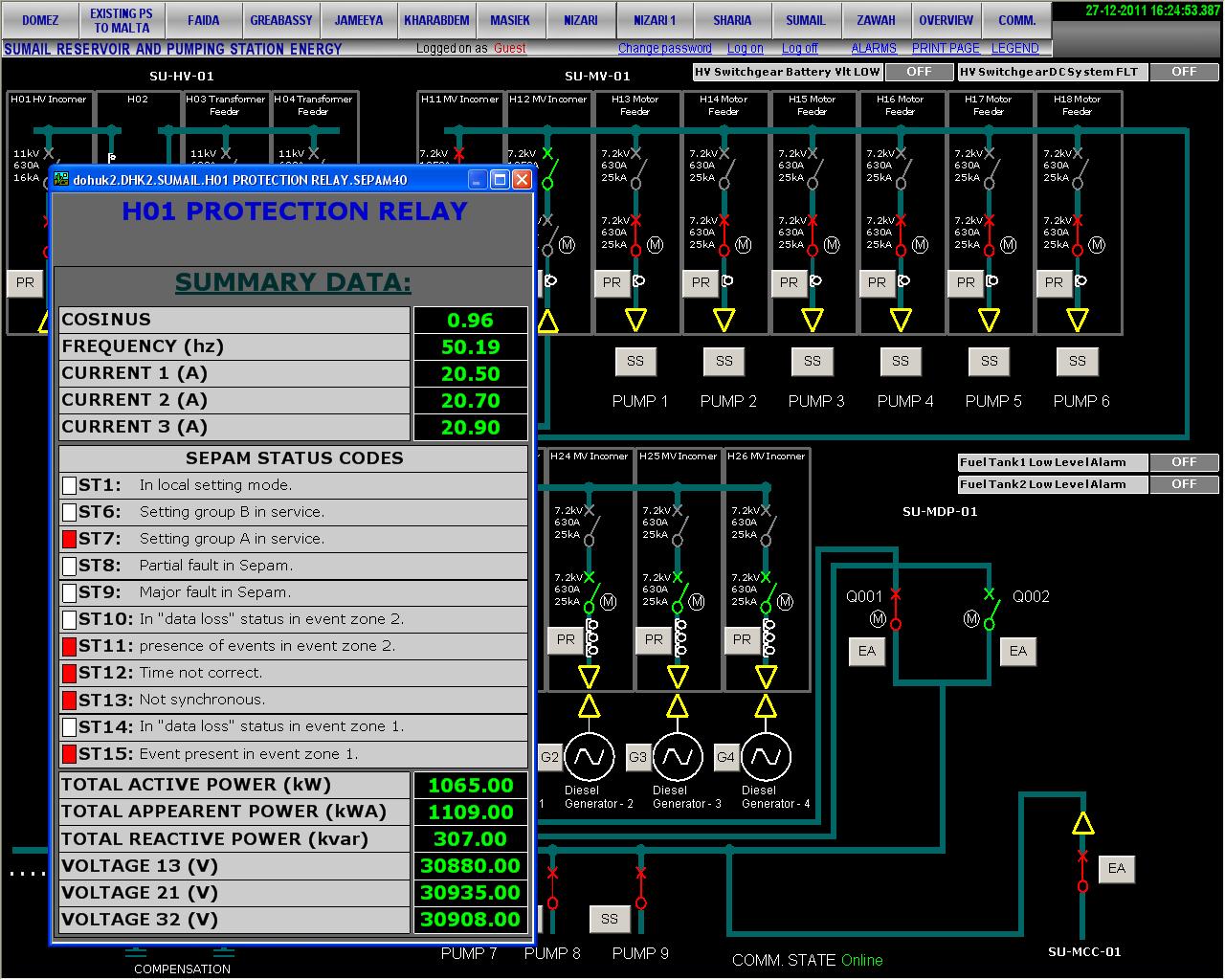The image size is (1225, 980).
Task: Click the PR button under H25 MV Incomer
Action: click(654, 639)
